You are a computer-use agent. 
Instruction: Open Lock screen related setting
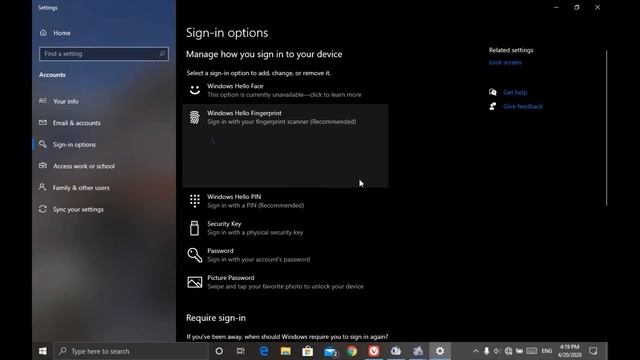(505, 62)
